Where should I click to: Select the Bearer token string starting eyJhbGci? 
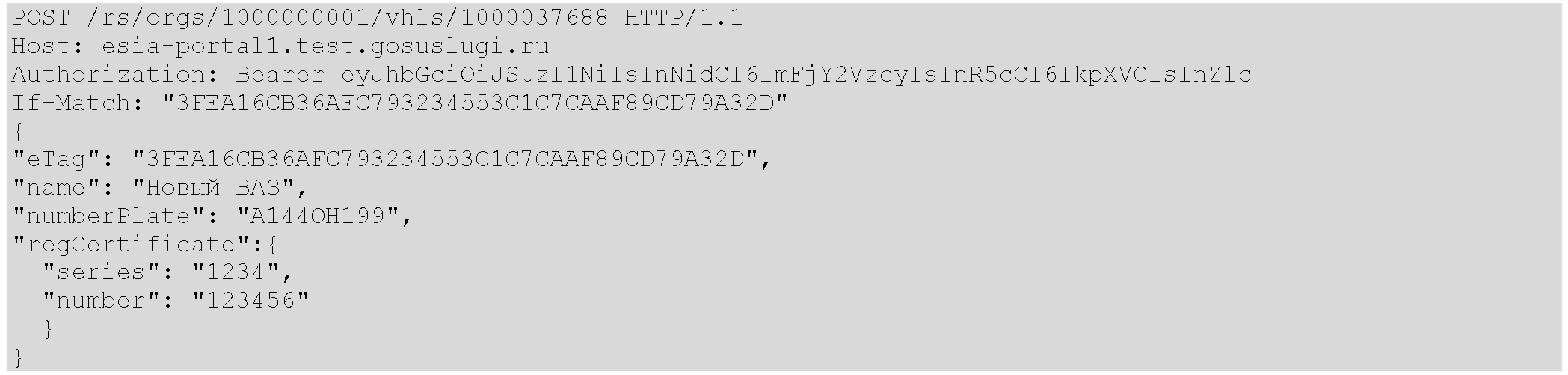(x=796, y=75)
